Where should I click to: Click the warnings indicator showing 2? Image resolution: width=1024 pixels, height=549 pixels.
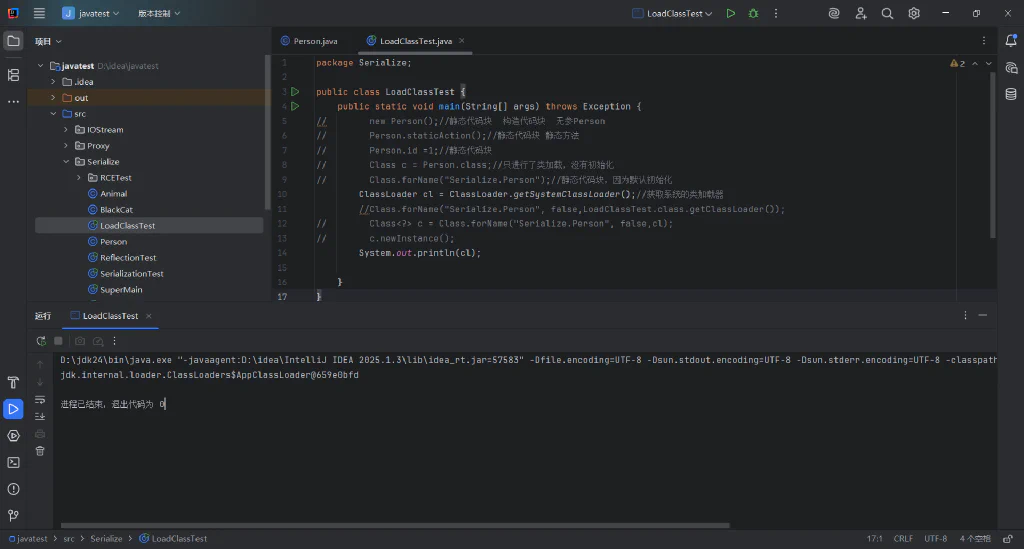tap(957, 63)
